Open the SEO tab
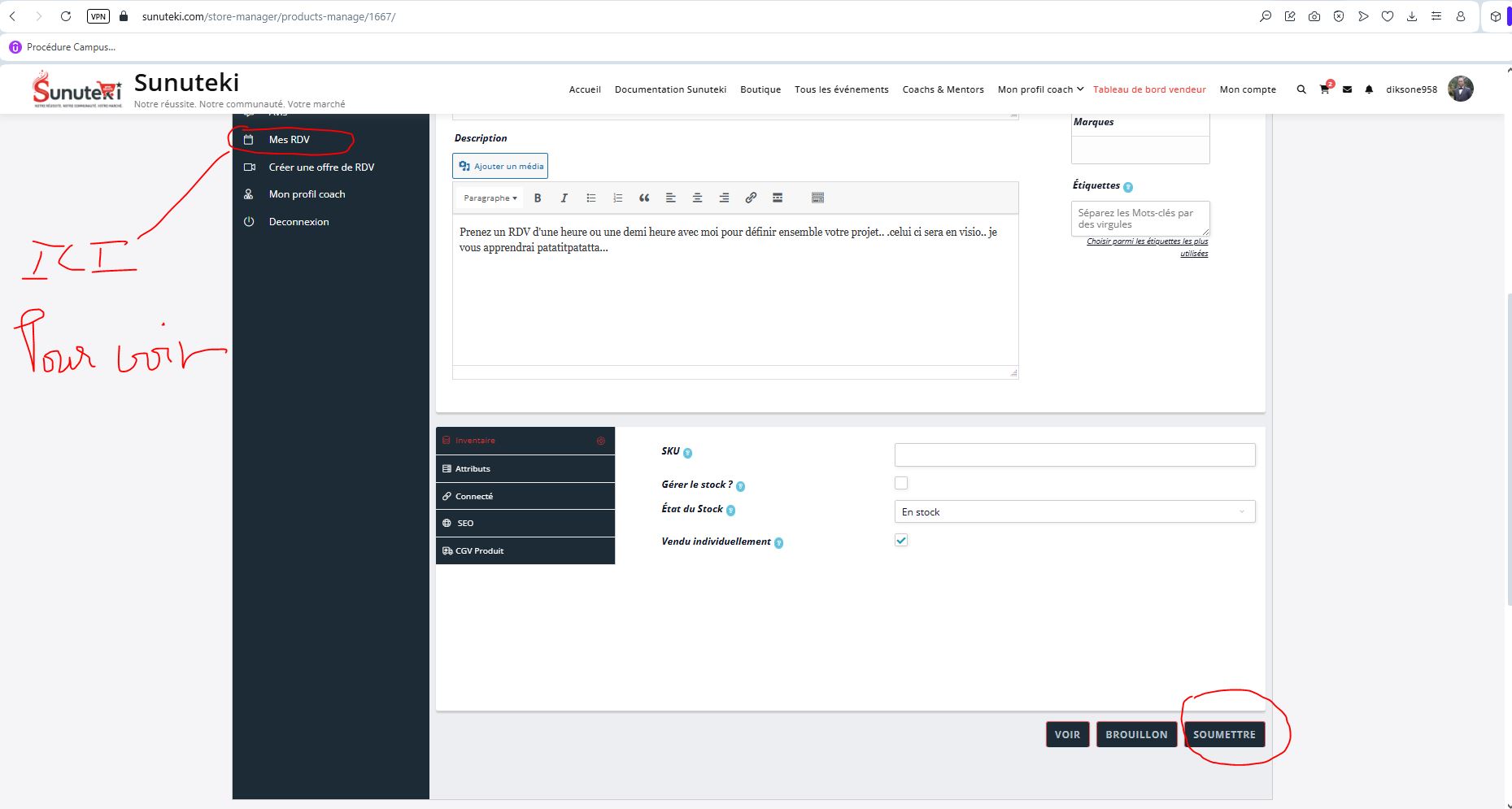The width and height of the screenshot is (1512, 809). click(525, 523)
